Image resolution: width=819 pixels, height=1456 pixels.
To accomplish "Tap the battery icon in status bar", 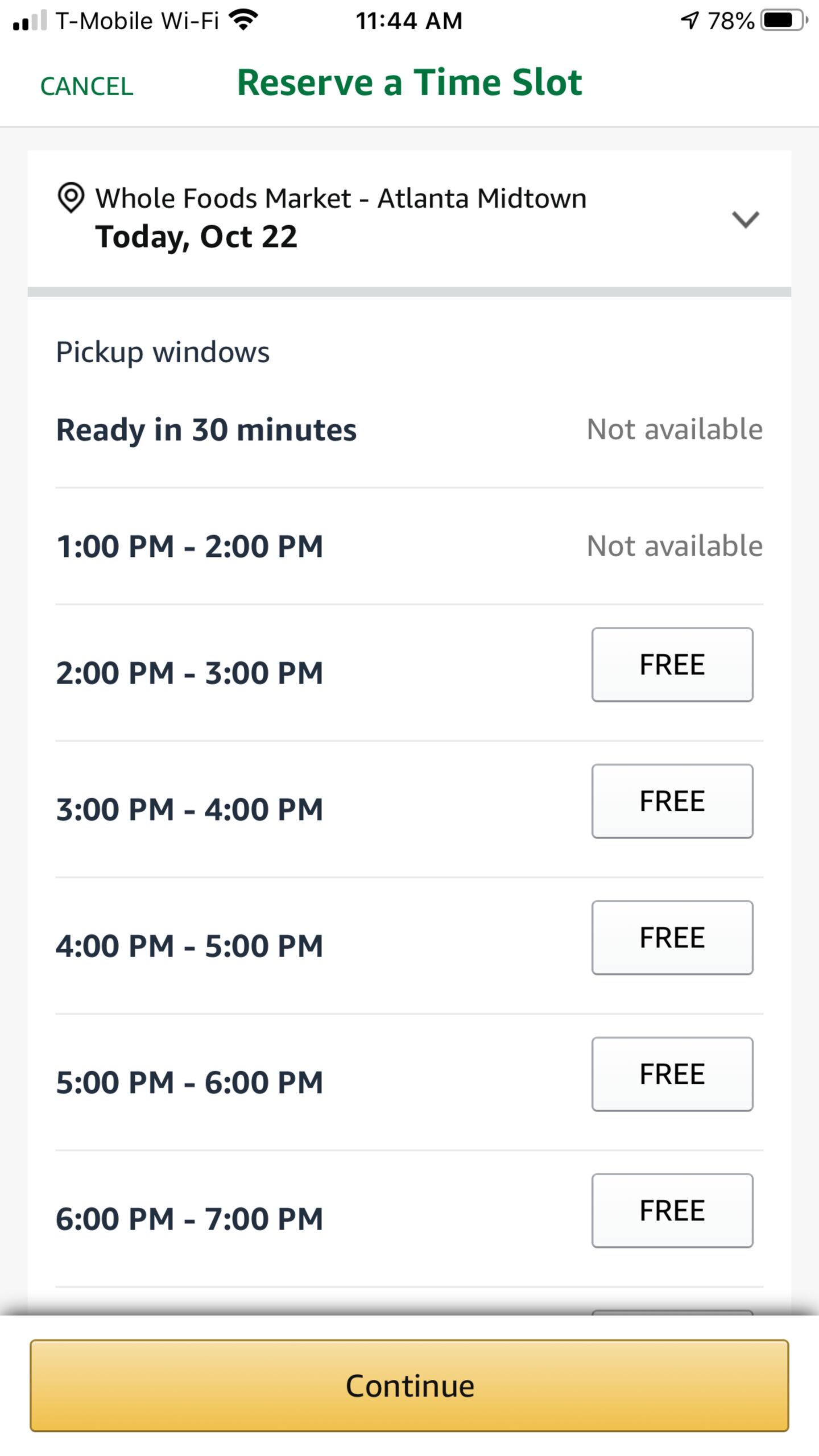I will coord(784,20).
